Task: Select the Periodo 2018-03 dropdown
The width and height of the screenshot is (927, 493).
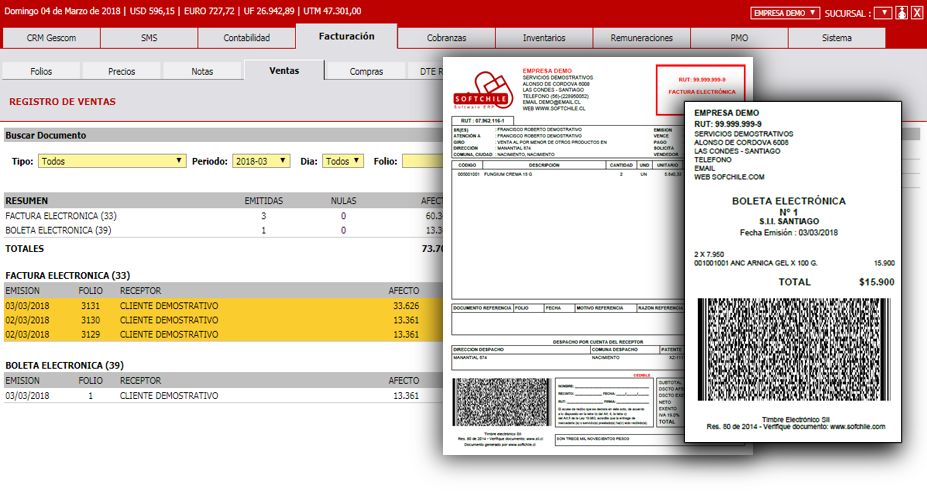Action: [x=261, y=161]
